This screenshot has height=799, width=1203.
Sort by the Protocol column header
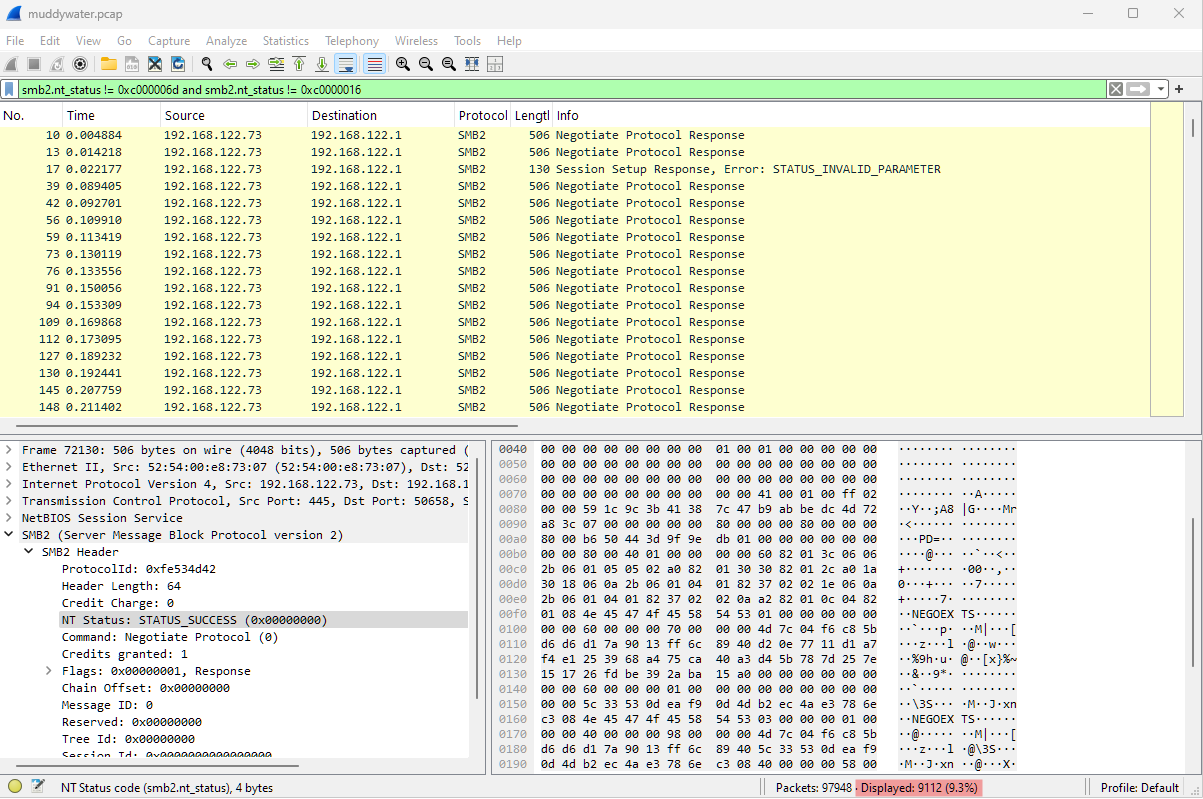(483, 116)
